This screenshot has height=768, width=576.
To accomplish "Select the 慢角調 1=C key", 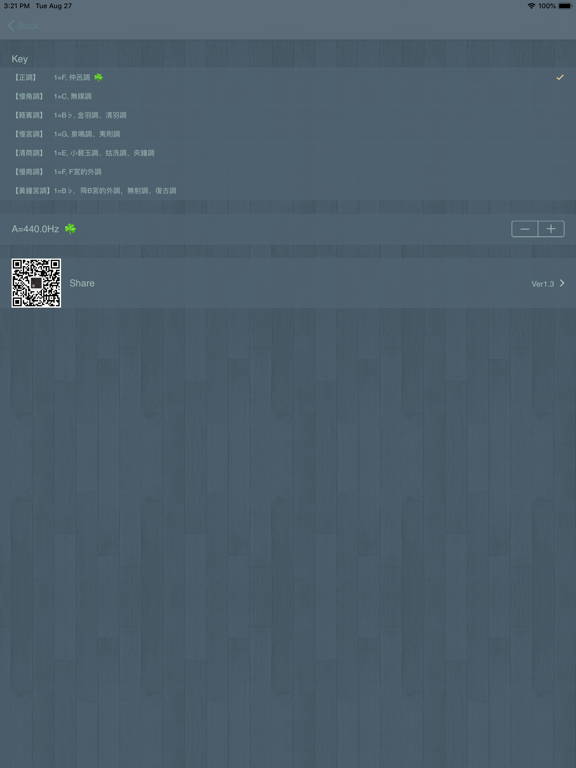I will click(288, 96).
